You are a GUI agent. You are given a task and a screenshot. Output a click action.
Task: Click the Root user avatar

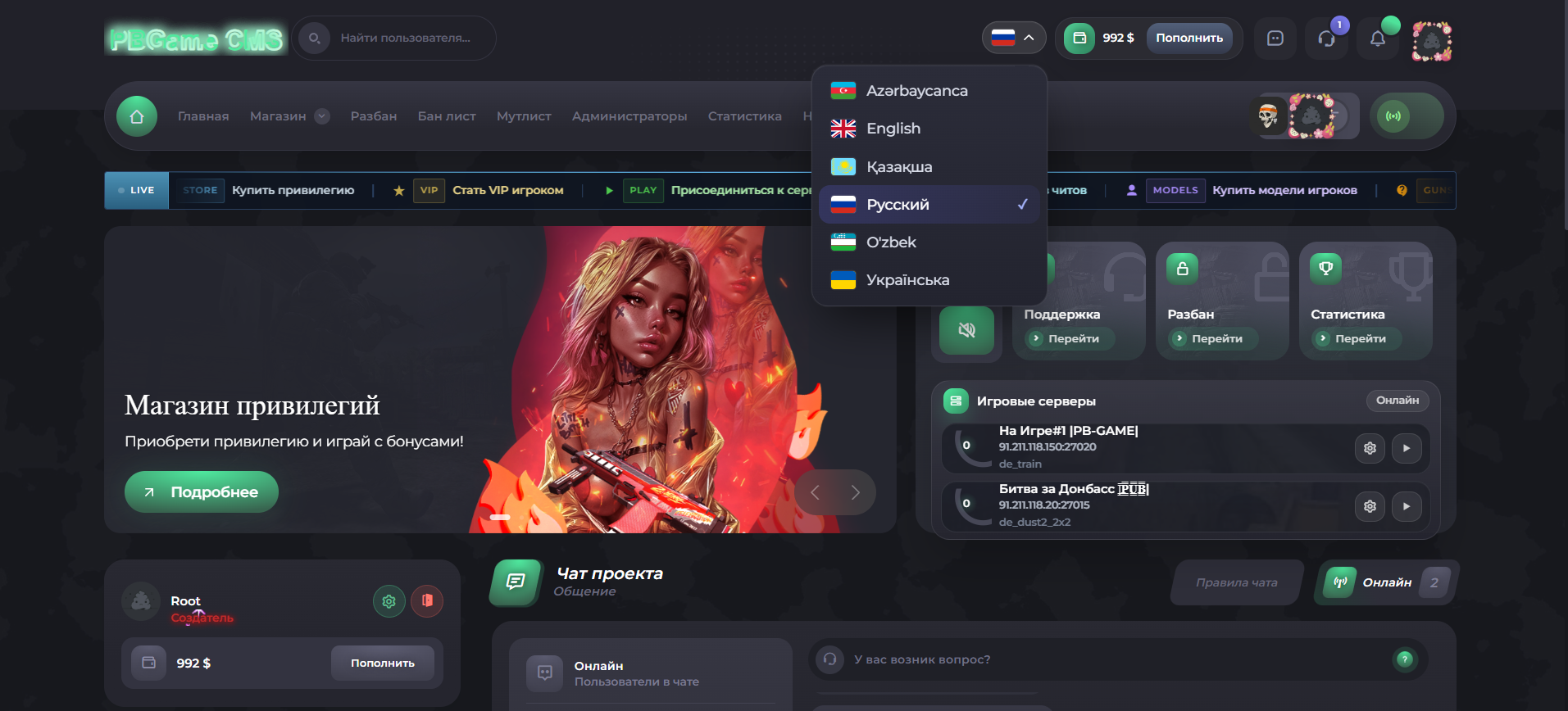(141, 601)
